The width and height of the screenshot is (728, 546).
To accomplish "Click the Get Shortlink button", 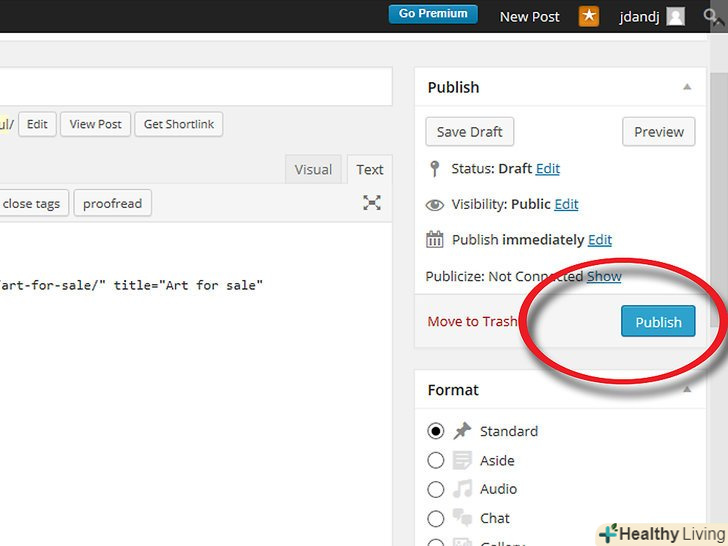I will click(179, 124).
